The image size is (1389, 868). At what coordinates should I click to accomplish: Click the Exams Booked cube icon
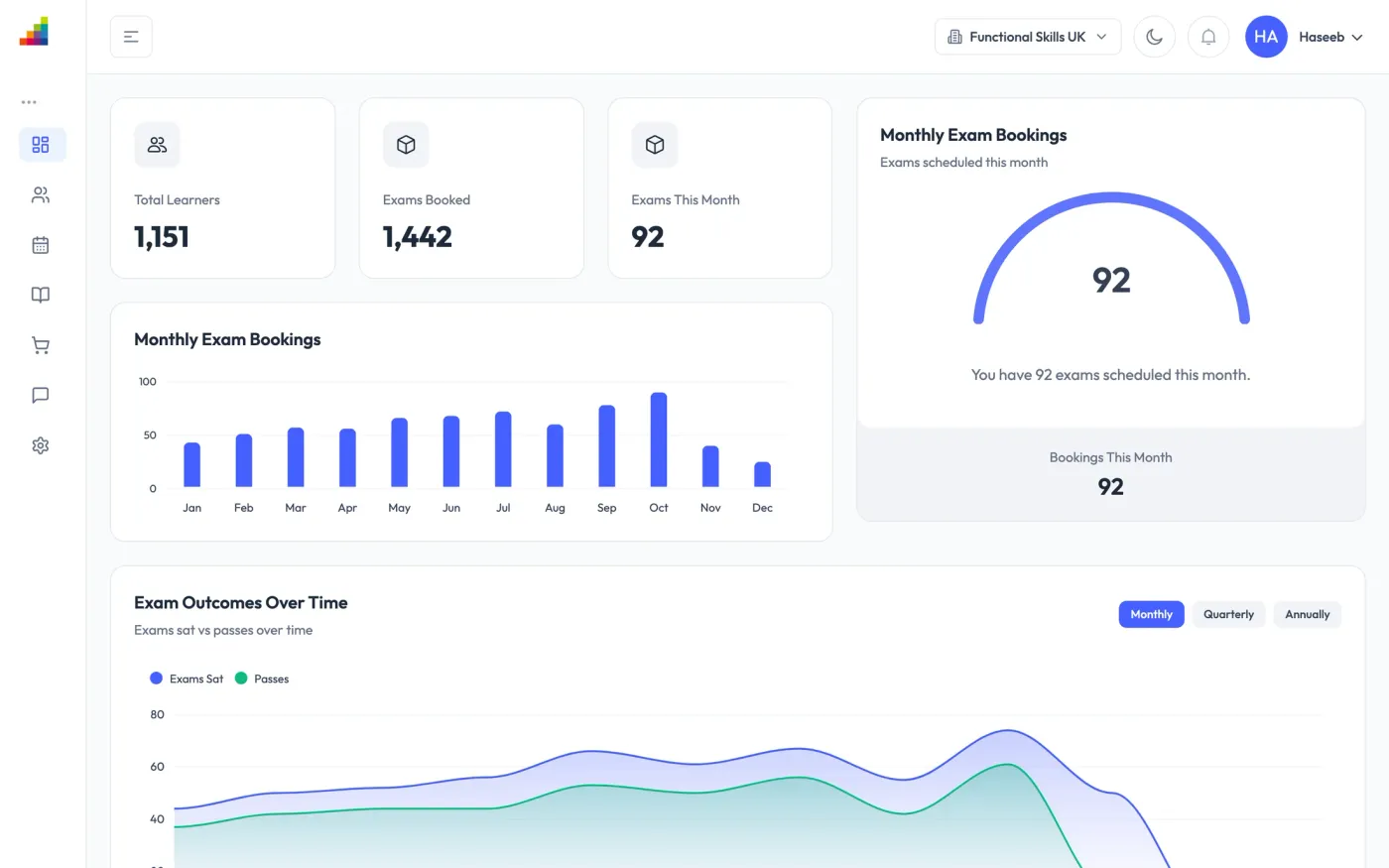pos(406,145)
